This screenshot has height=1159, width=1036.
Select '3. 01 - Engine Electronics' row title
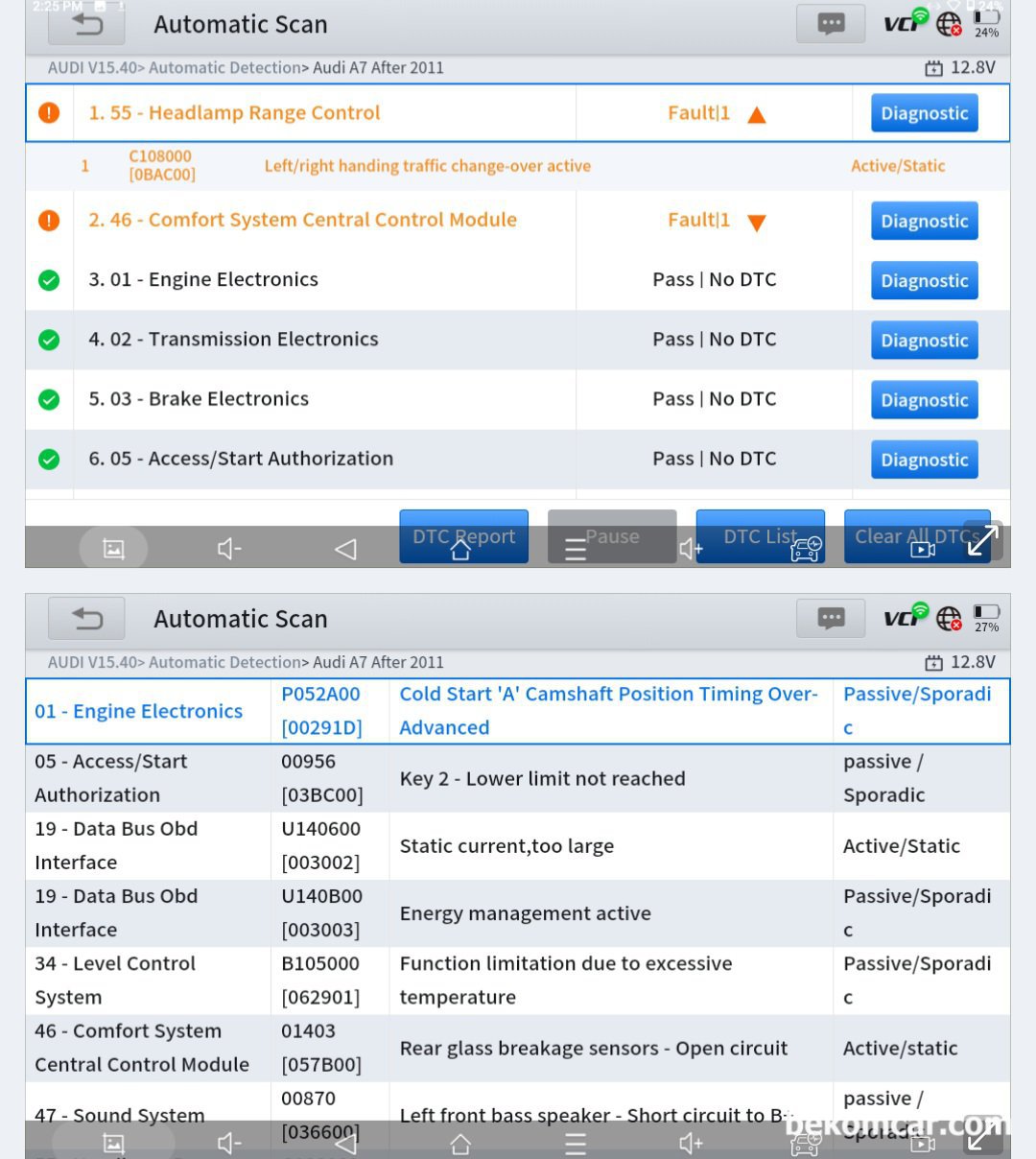pos(203,279)
